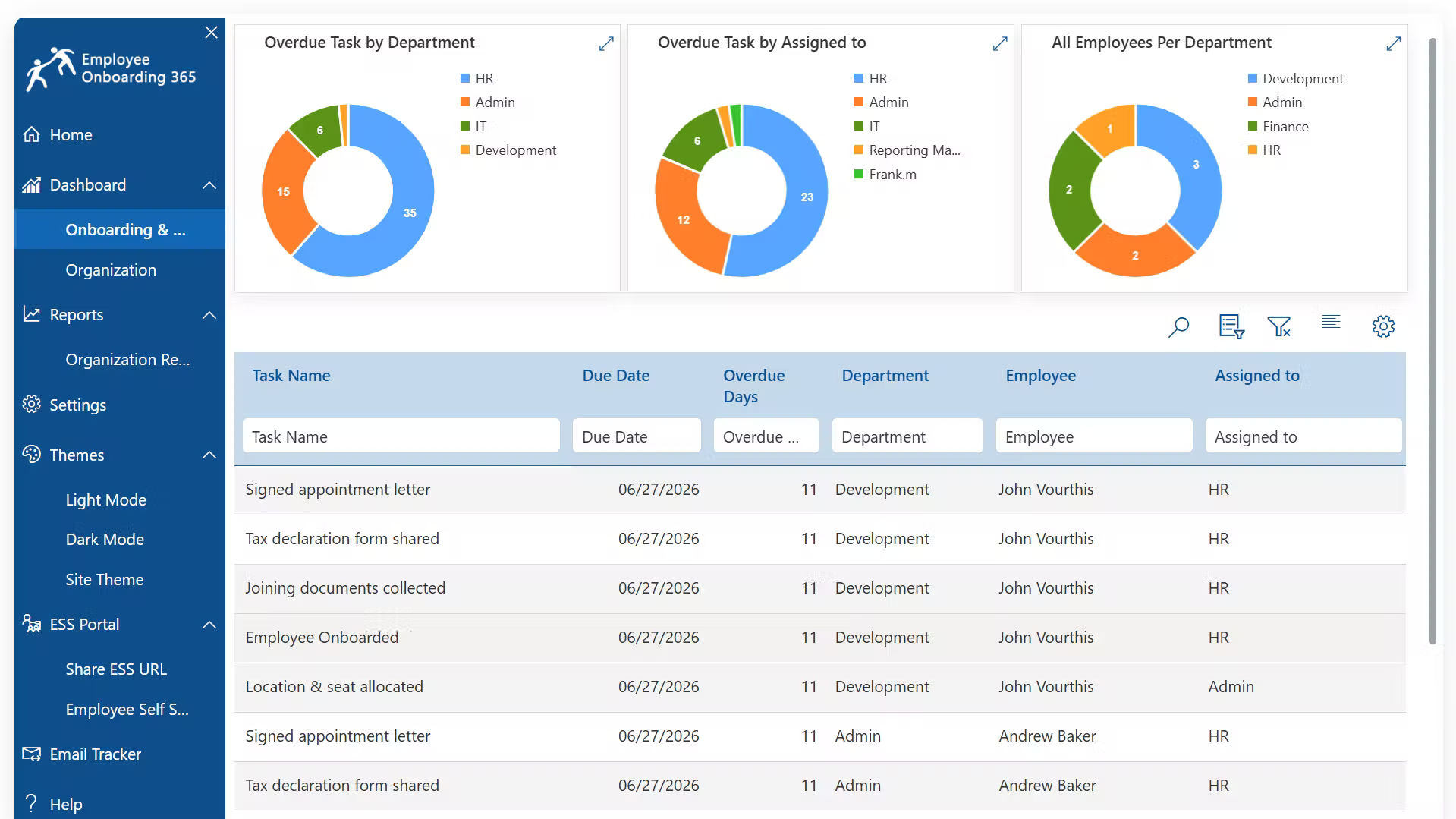Open table search with magnifier icon
Screen dimensions: 1456x819
1178,327
